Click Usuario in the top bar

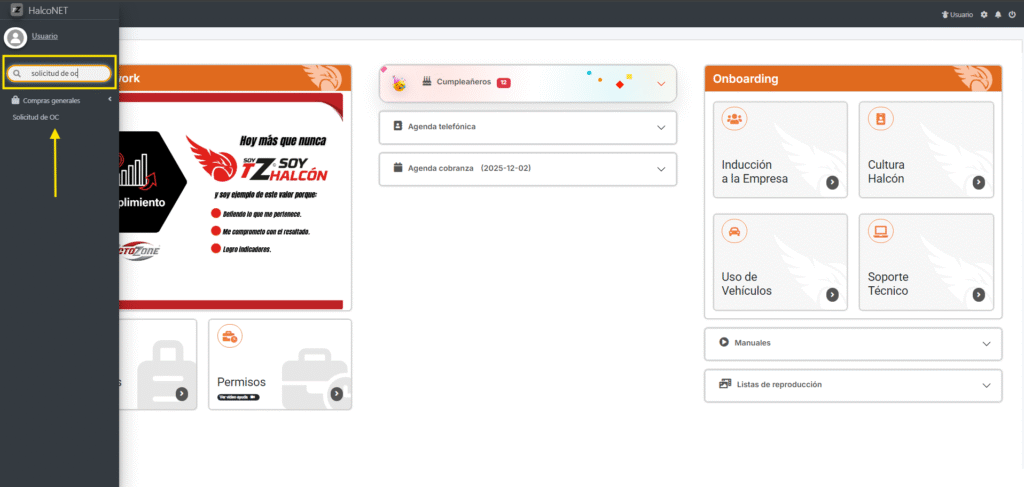click(x=960, y=15)
